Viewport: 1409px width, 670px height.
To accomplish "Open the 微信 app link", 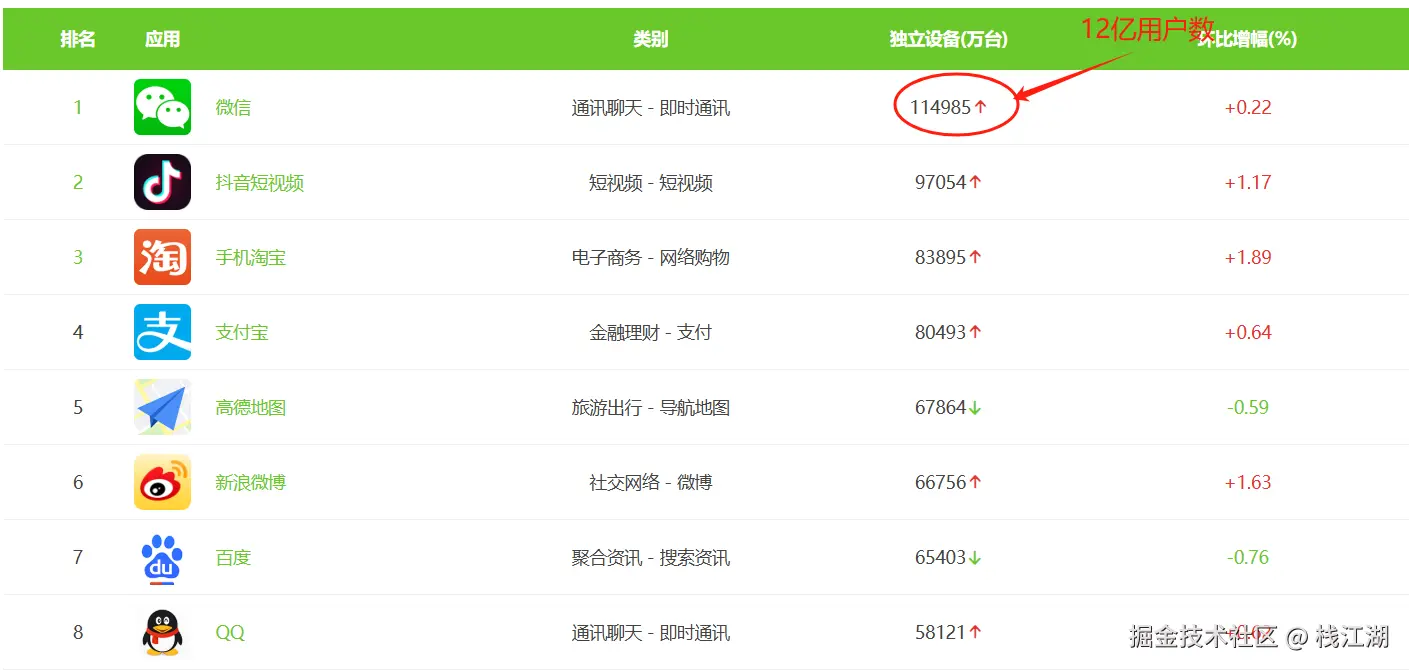I will pos(233,107).
